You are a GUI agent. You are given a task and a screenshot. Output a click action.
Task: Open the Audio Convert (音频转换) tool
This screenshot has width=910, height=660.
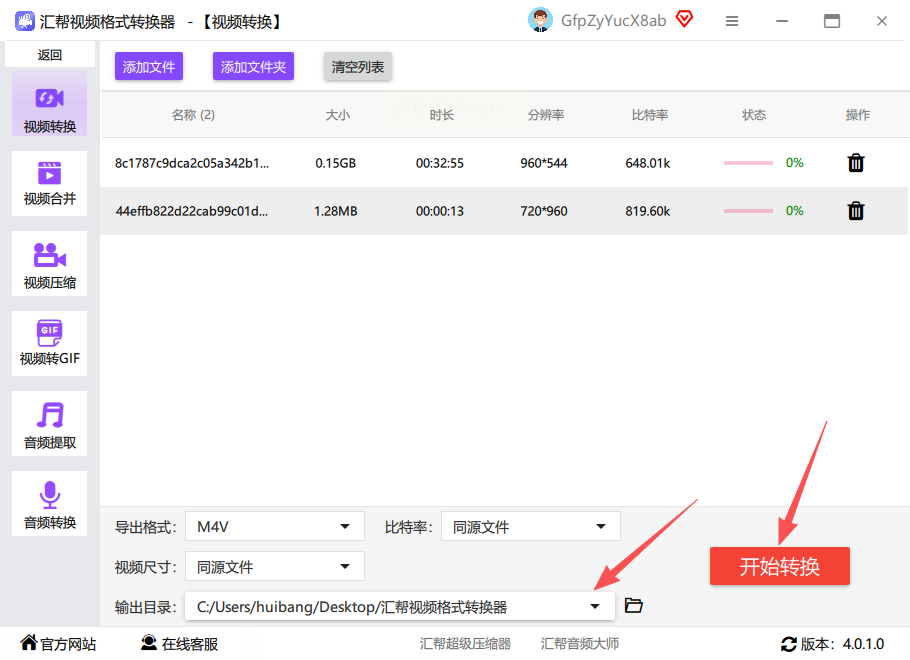(50, 504)
